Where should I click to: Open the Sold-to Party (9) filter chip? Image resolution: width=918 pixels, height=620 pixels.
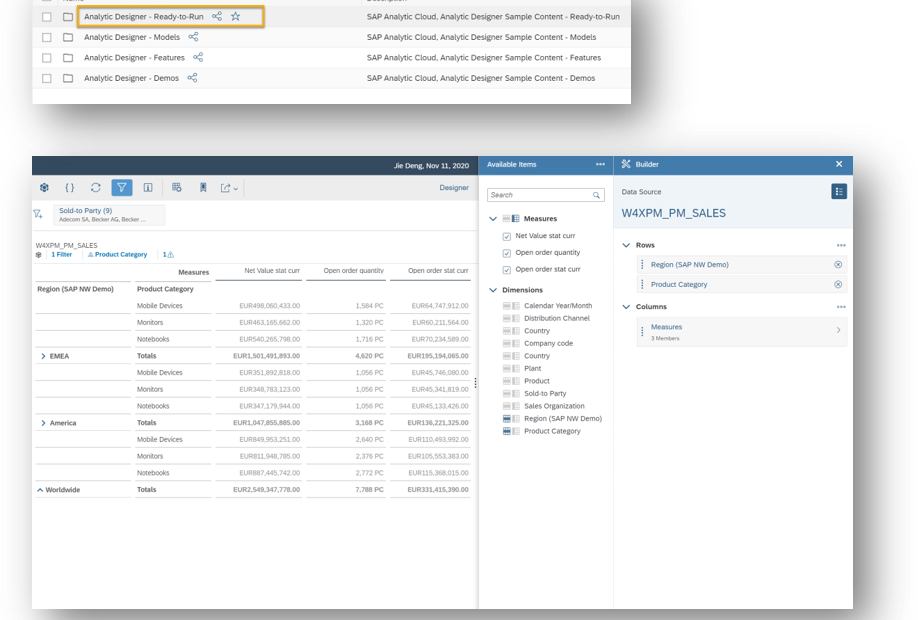109,215
